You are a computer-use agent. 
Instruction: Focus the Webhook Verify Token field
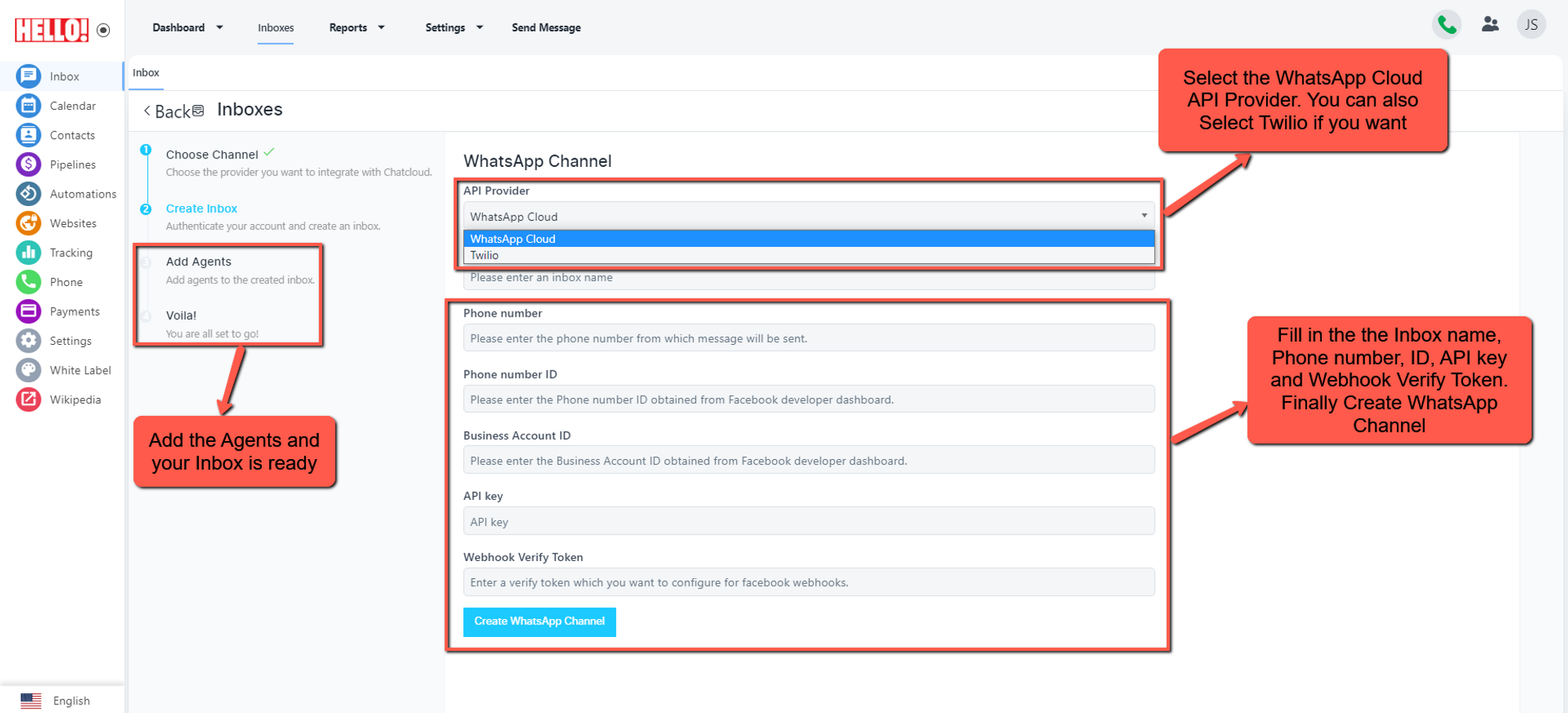click(808, 582)
